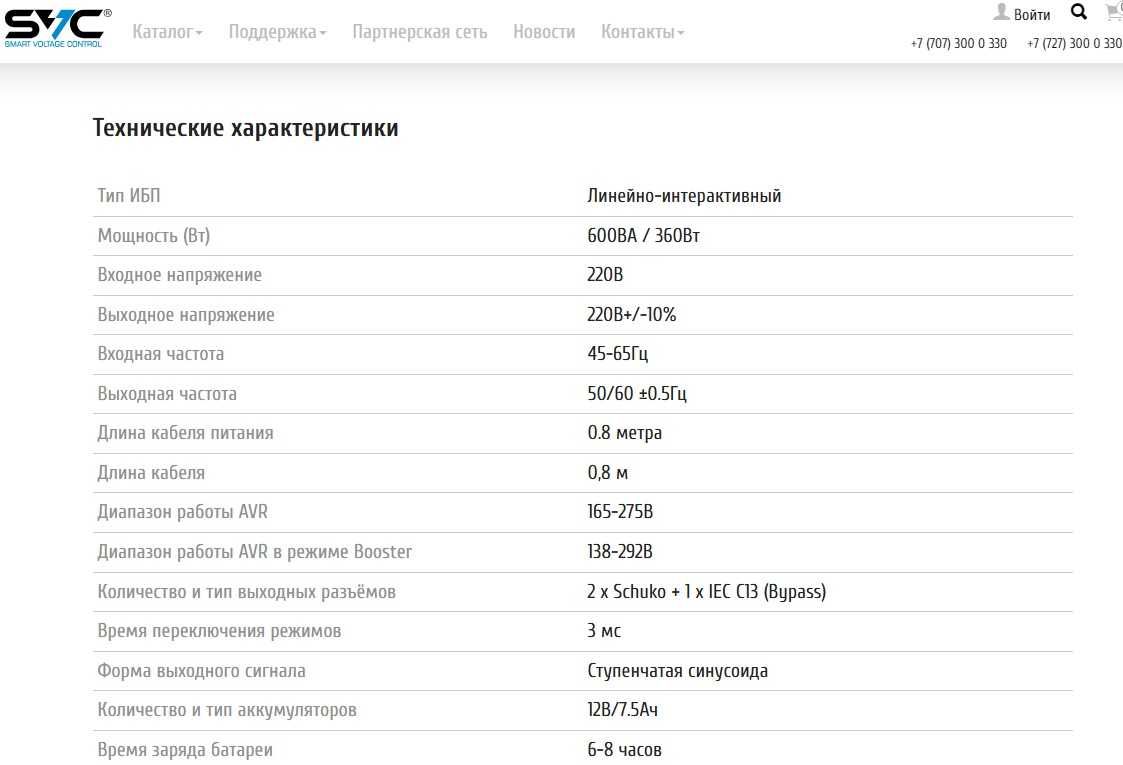Select the Технические характеристики heading
This screenshot has height=765, width=1123.
[x=246, y=128]
